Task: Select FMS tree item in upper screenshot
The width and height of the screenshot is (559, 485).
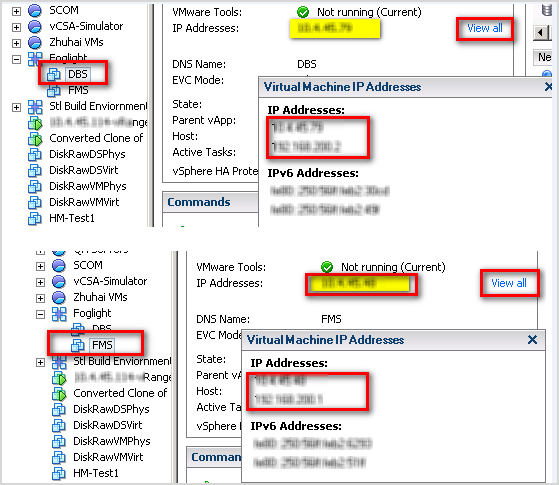Action: coord(78,91)
